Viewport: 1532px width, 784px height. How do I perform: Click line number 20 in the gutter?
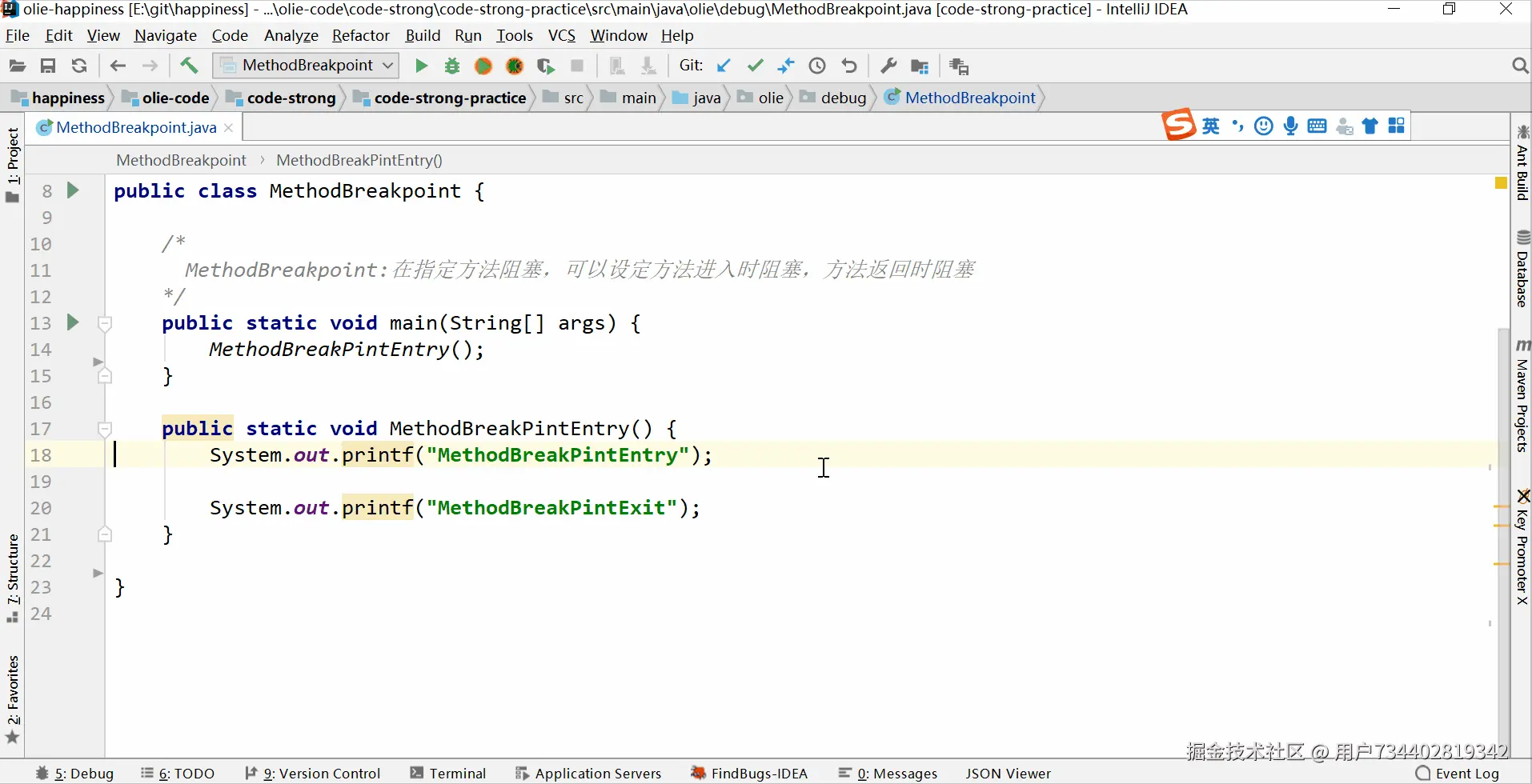[x=41, y=508]
